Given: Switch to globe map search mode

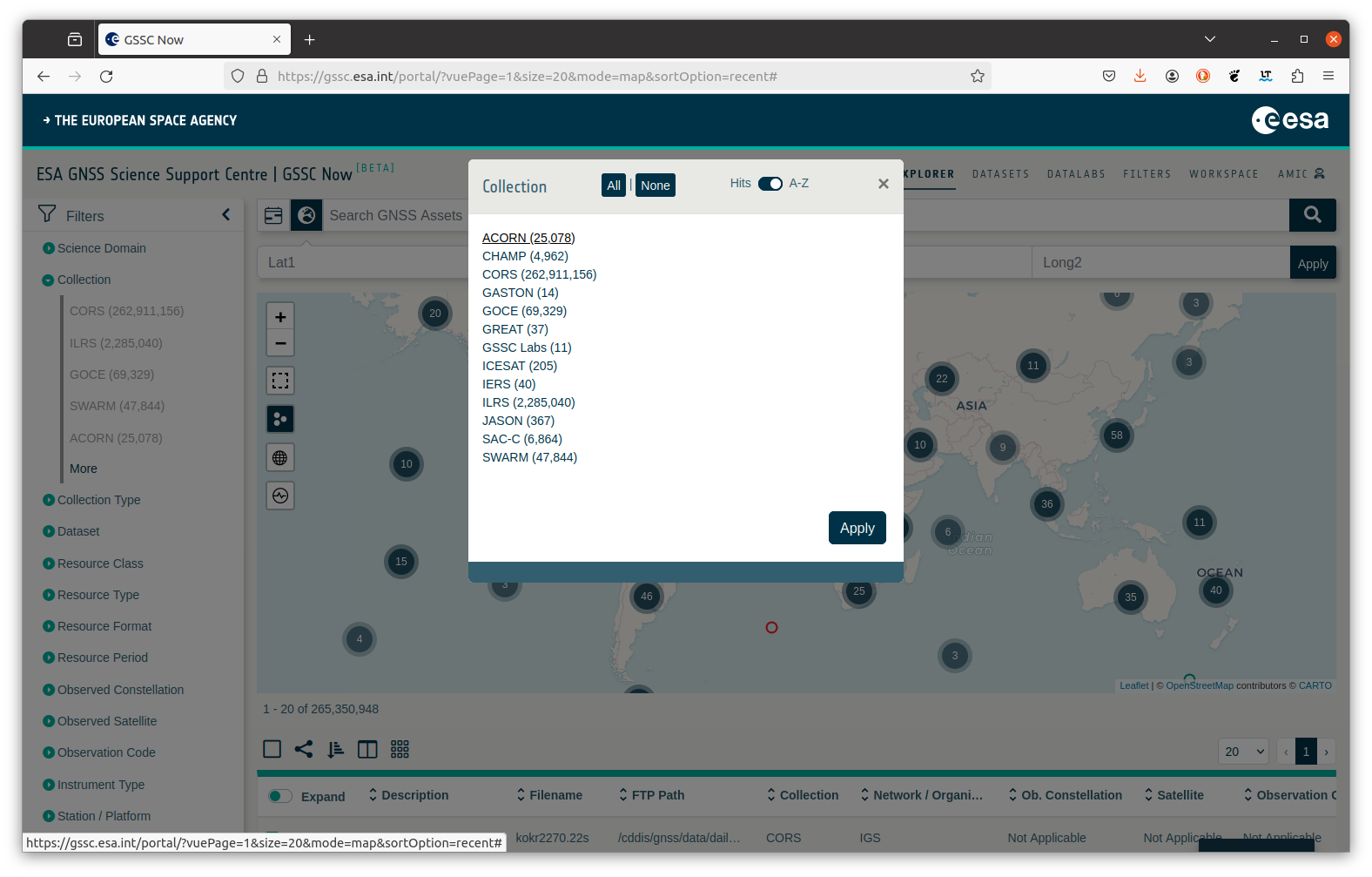Looking at the screenshot, I should [306, 215].
